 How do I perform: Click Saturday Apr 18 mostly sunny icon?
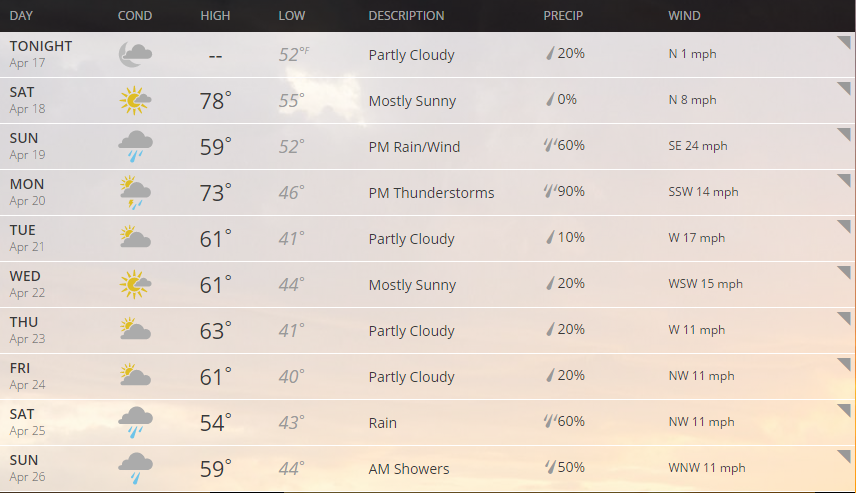[135, 101]
